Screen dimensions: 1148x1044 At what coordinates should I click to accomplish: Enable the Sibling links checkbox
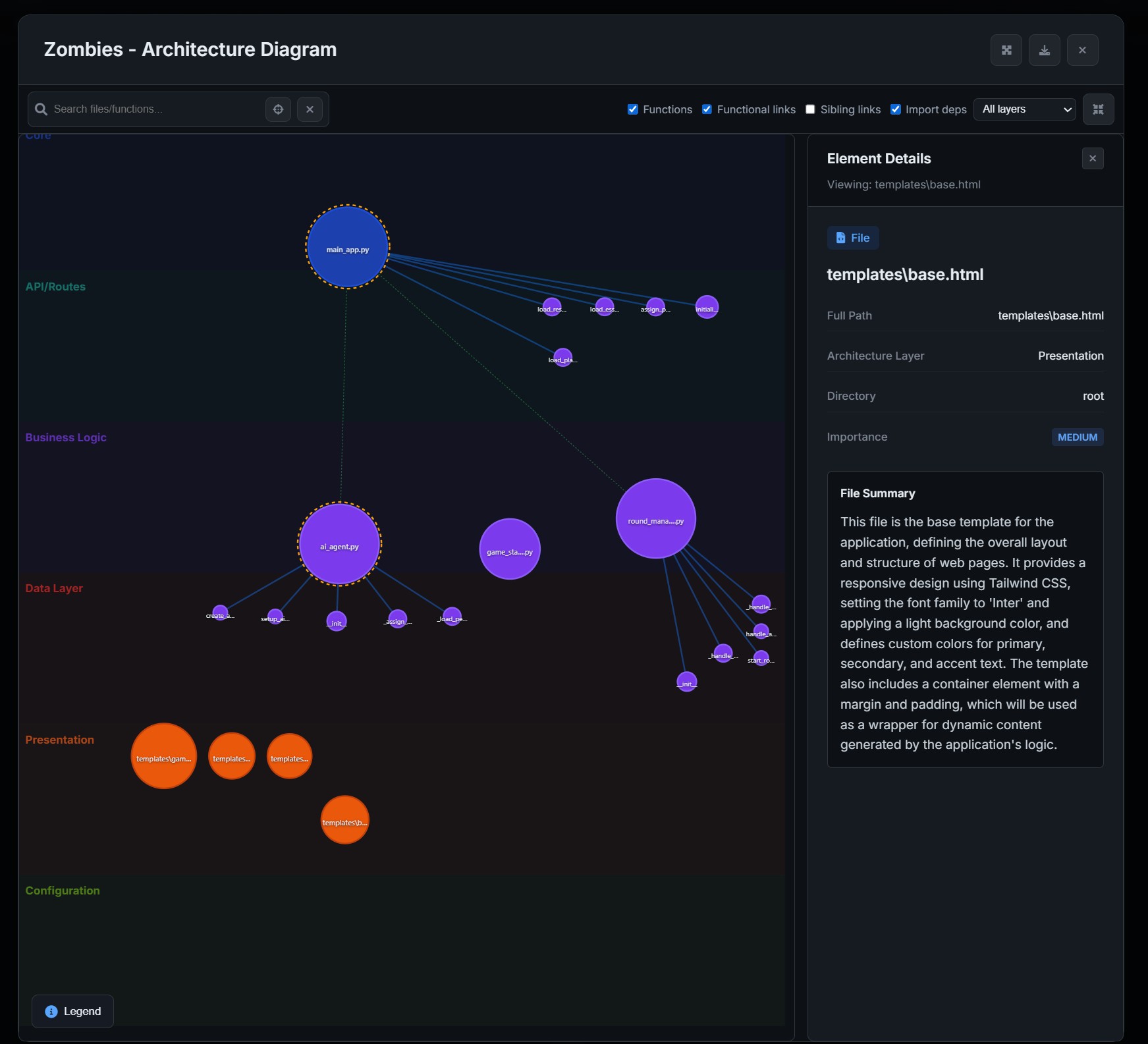[x=811, y=109]
